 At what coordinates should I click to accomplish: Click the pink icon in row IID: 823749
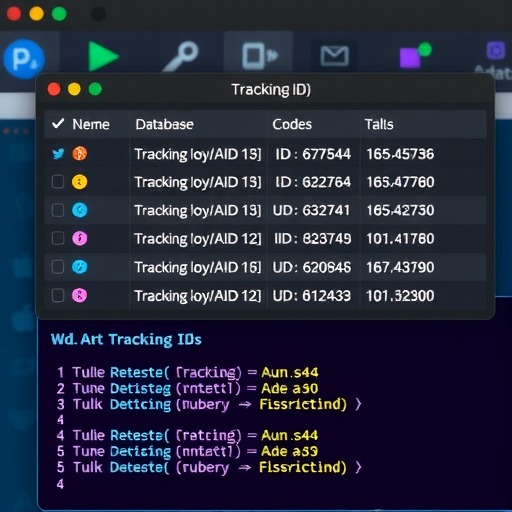tap(80, 238)
